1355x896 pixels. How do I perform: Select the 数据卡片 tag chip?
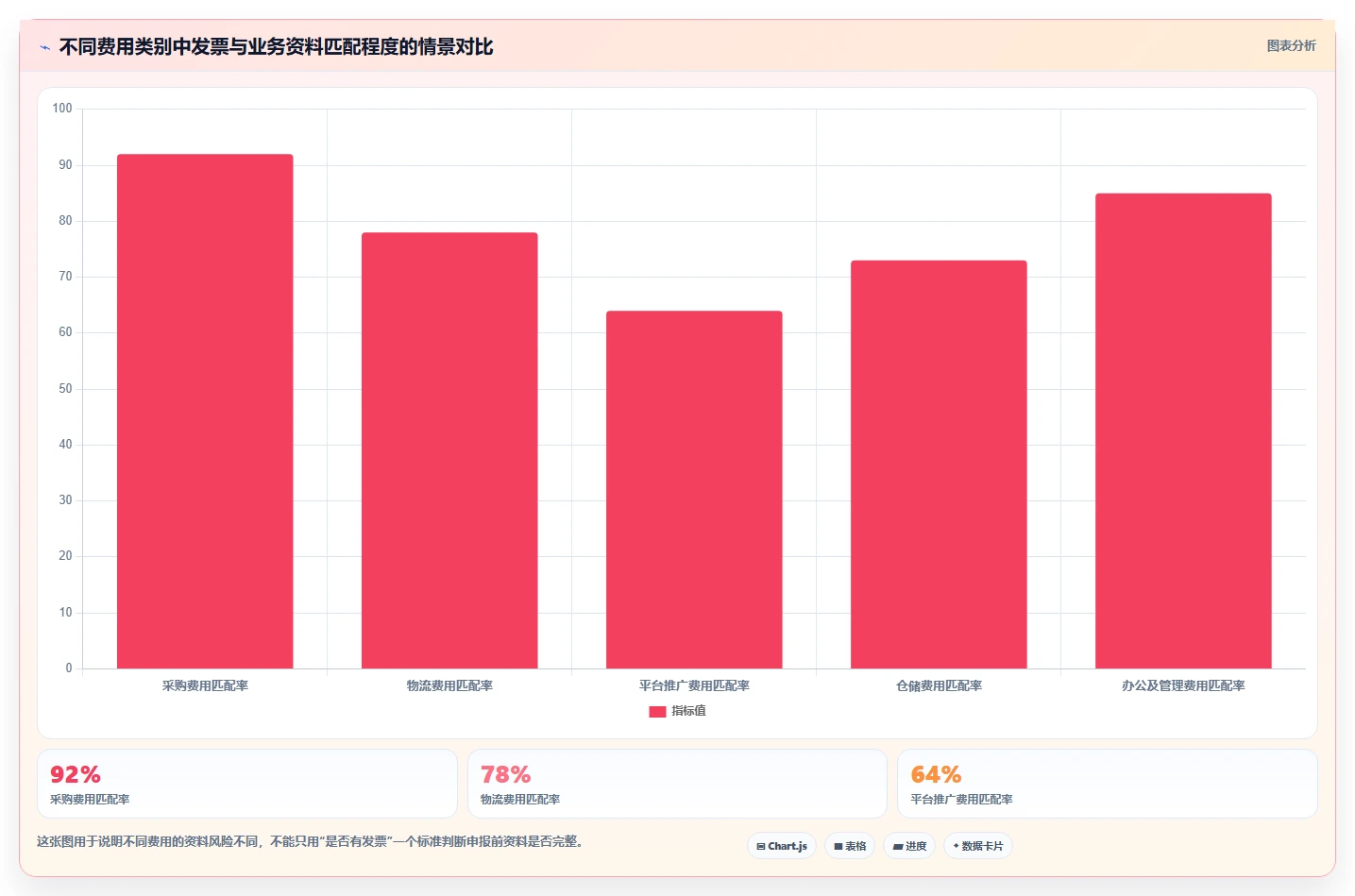[978, 846]
